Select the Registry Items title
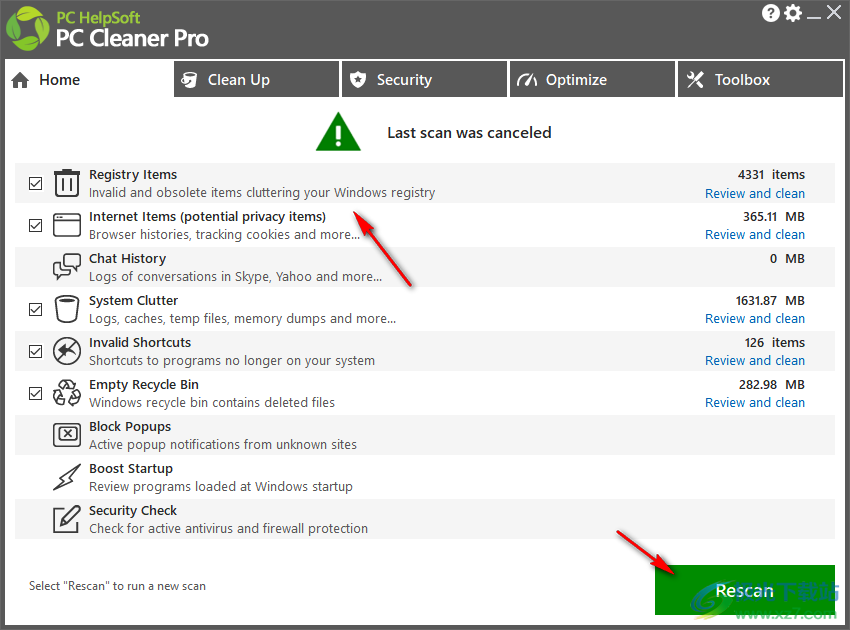Viewport: 850px width, 630px height. pos(133,175)
